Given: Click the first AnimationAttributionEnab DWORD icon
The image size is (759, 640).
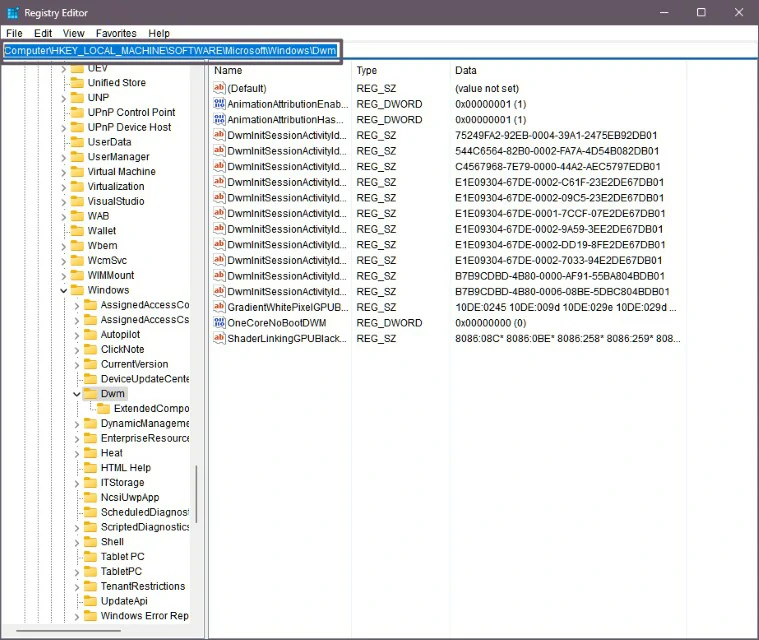Looking at the screenshot, I should [x=220, y=104].
